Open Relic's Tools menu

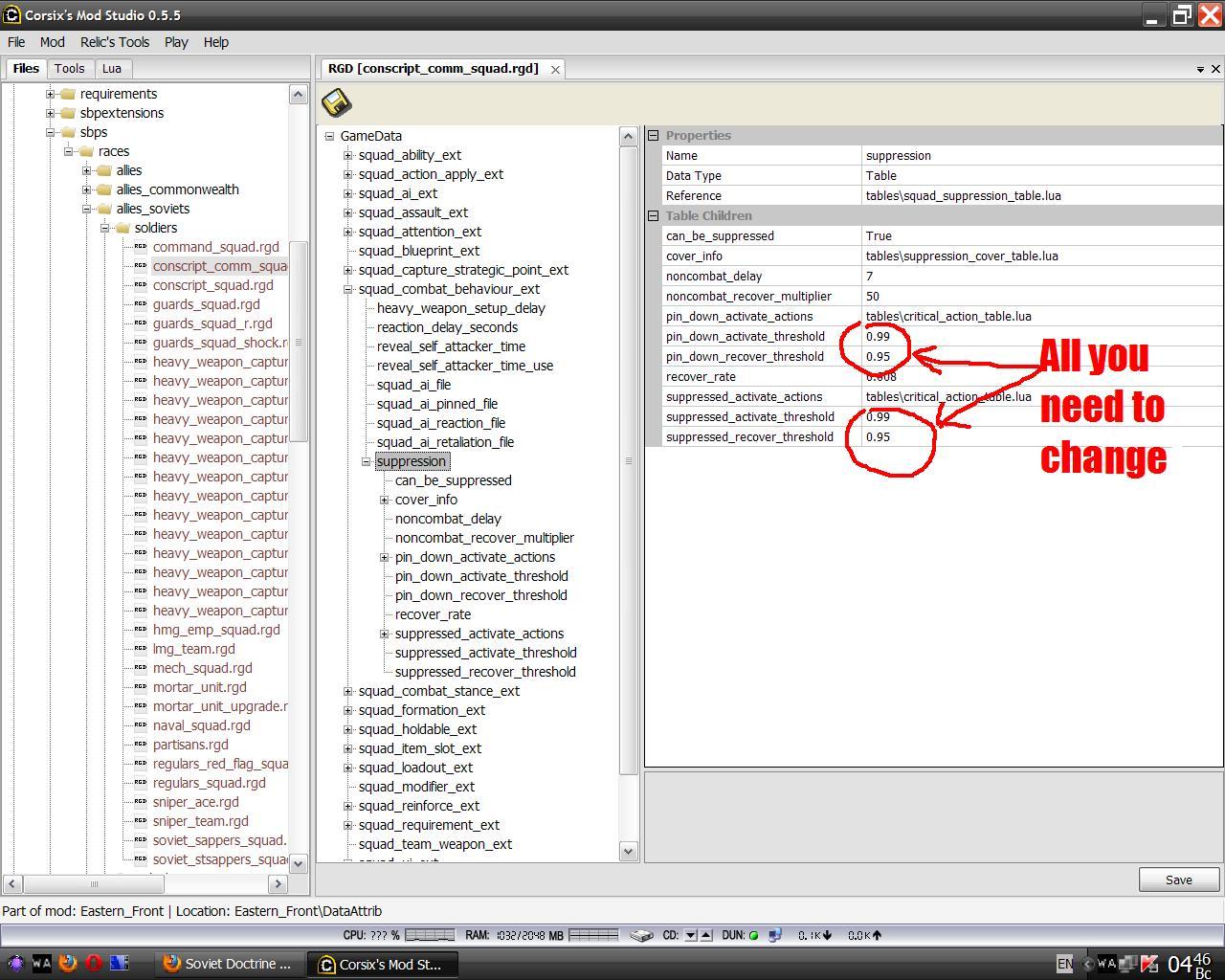[115, 42]
